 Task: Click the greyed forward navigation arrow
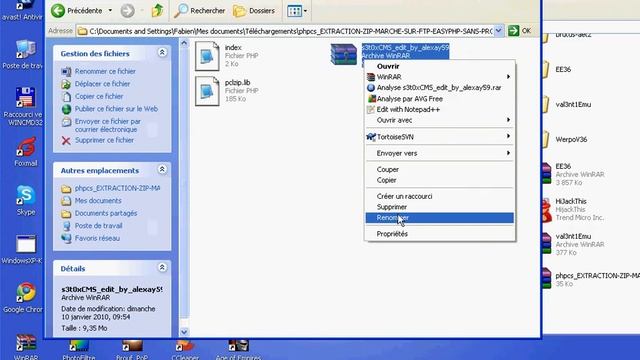pyautogui.click(x=127, y=11)
